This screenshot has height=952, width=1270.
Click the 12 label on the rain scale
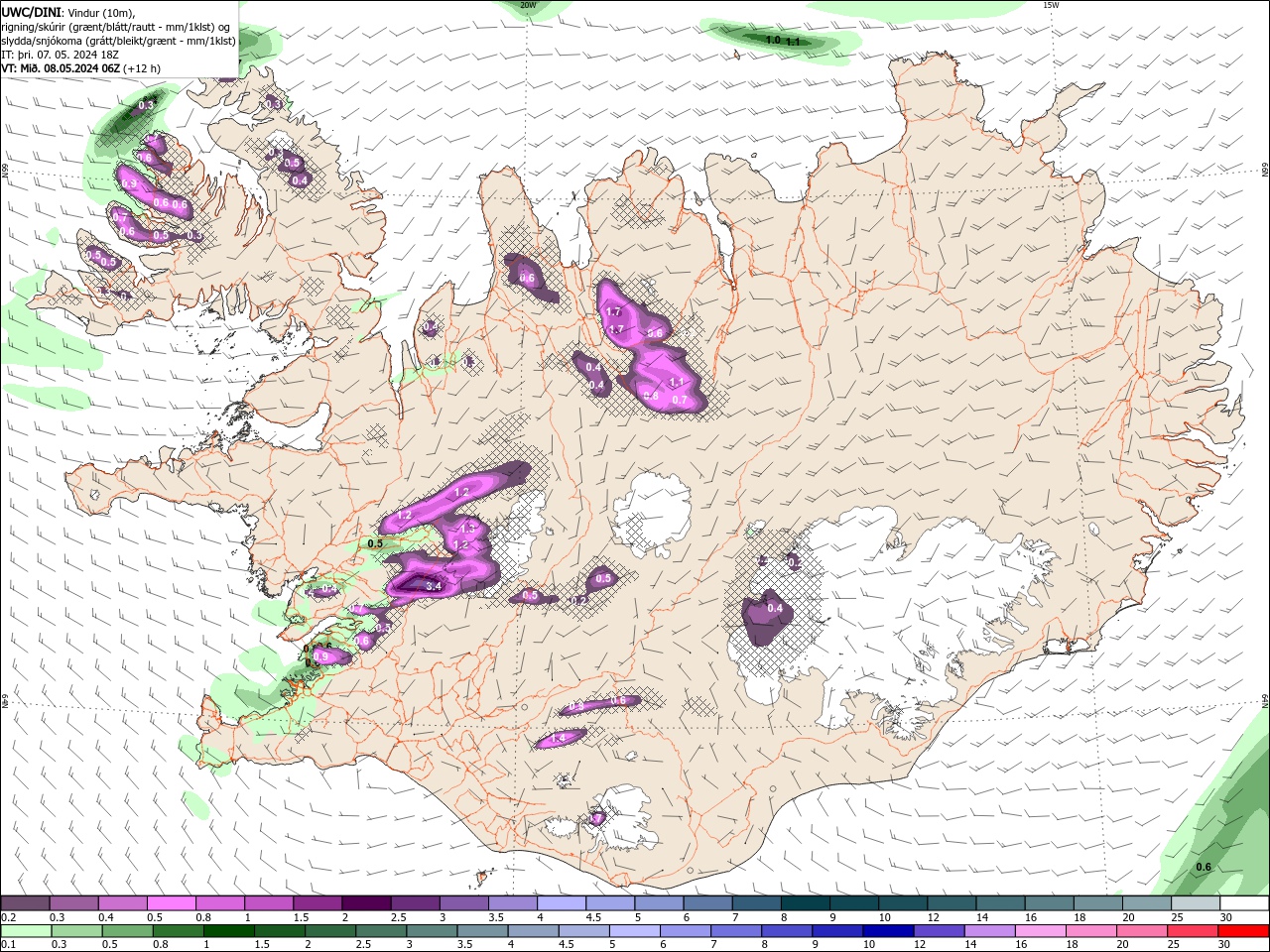coord(919,945)
